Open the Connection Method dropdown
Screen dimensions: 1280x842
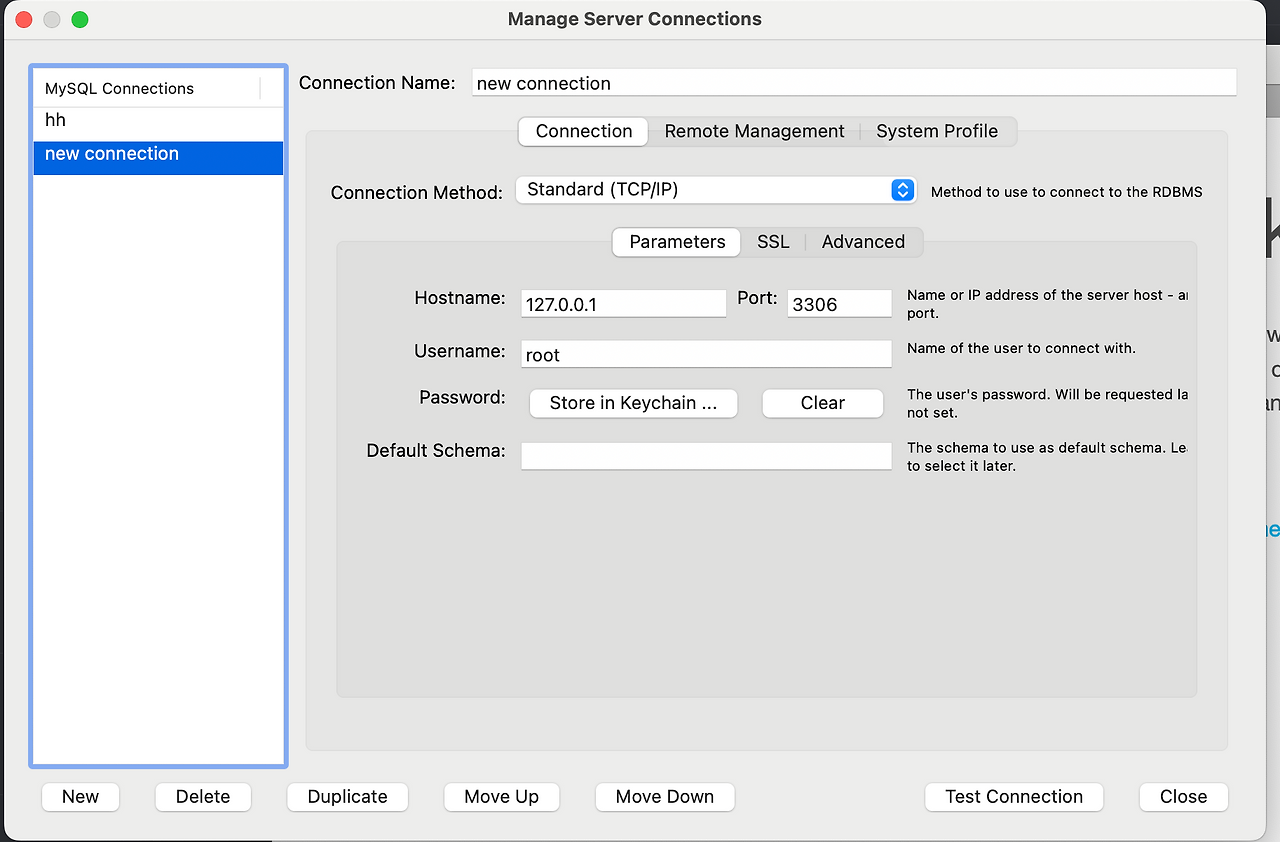tap(716, 190)
